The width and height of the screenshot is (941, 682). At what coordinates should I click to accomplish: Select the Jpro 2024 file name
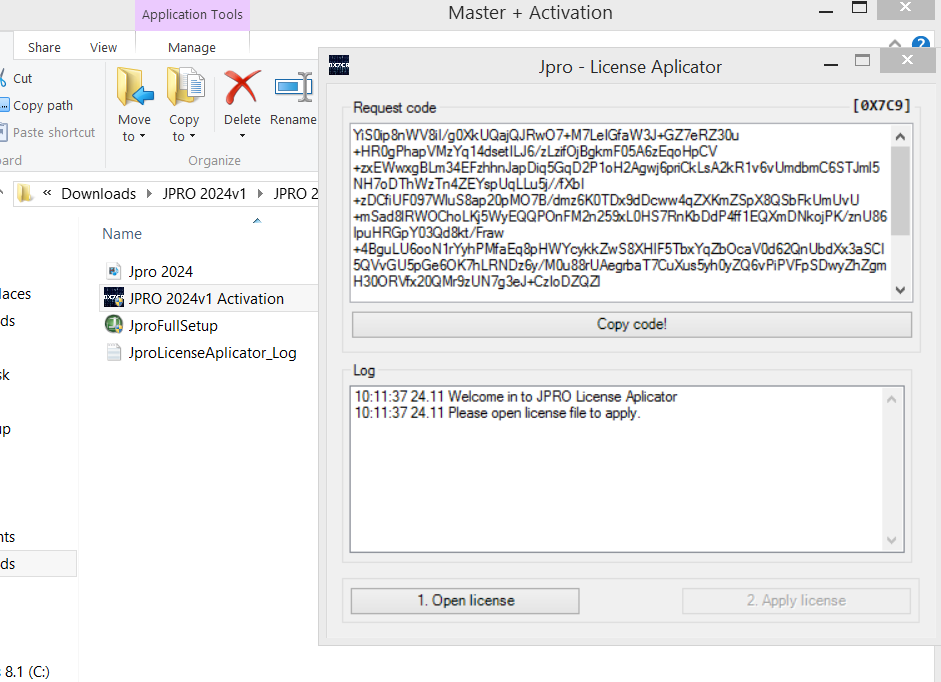pyautogui.click(x=160, y=272)
